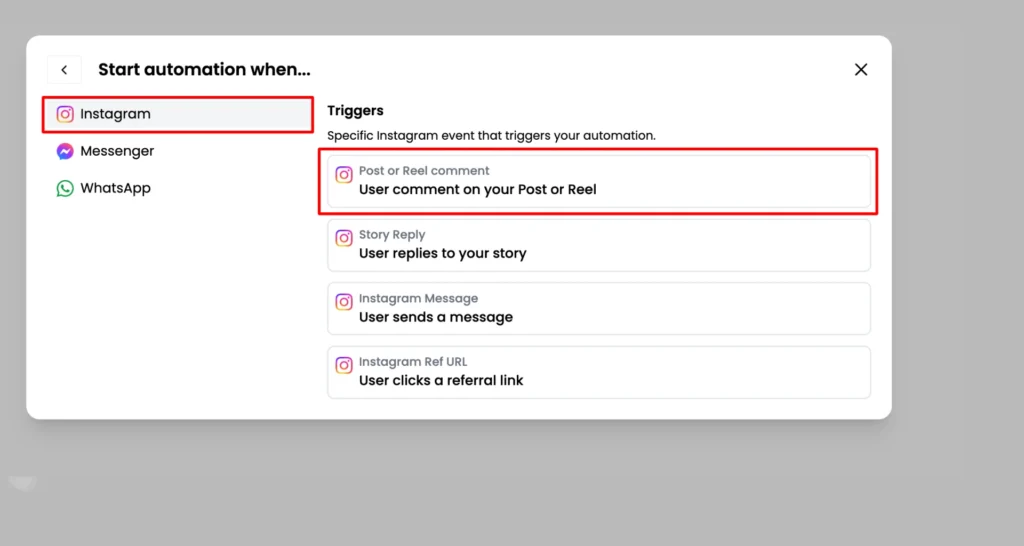This screenshot has height=546, width=1024.
Task: Choose the Instagram Message trigger
Action: (x=599, y=308)
